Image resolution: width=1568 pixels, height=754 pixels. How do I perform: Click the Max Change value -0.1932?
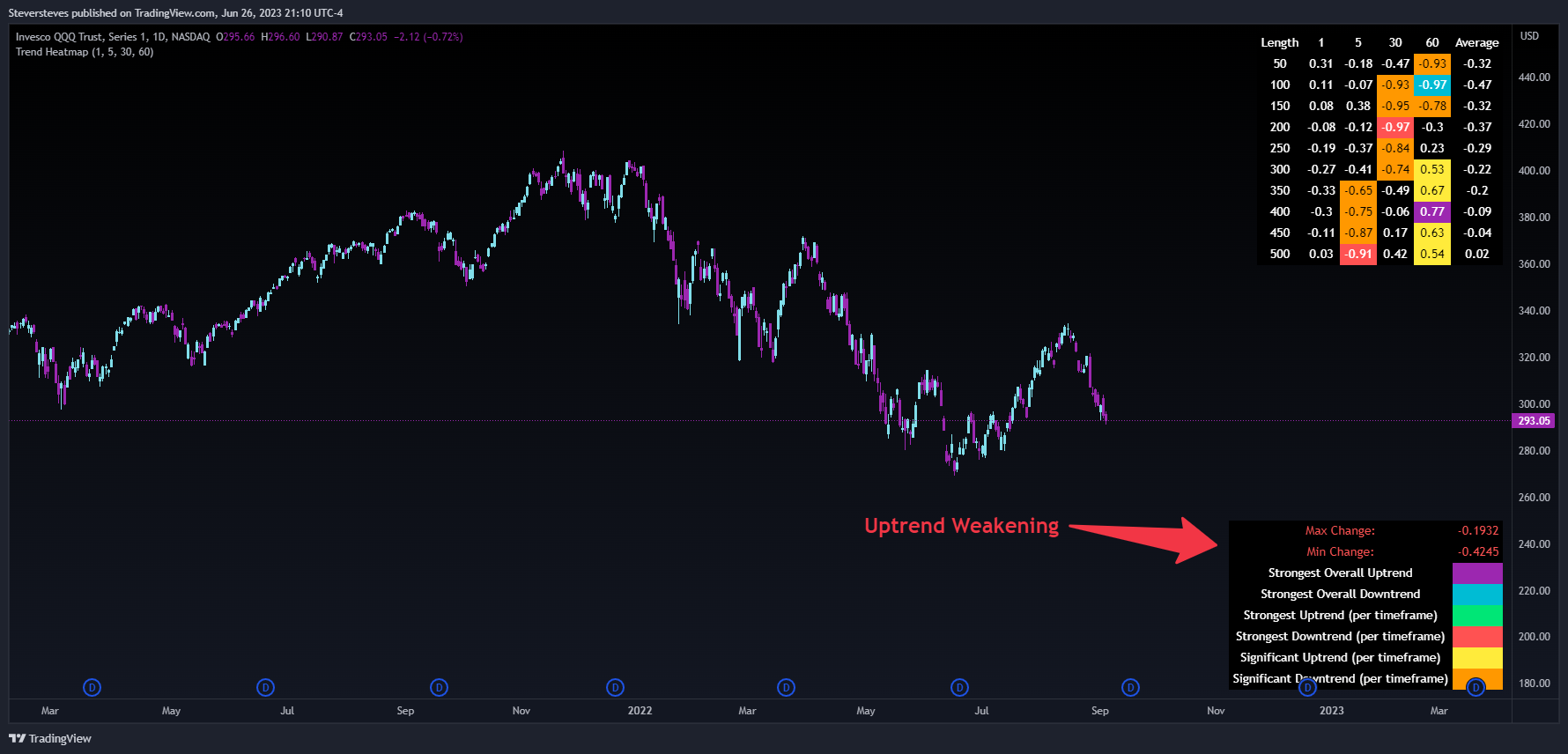coord(1478,530)
